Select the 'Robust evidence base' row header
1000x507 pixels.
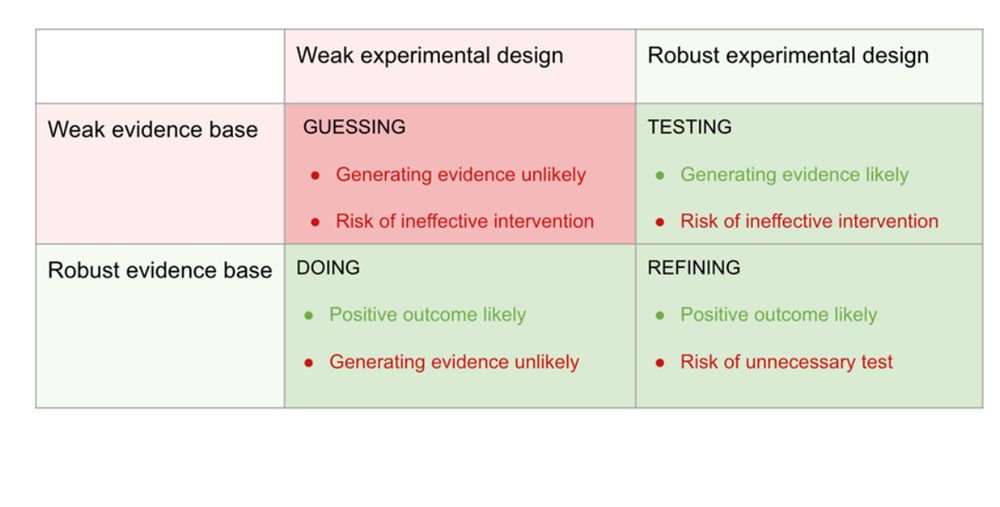point(159,270)
